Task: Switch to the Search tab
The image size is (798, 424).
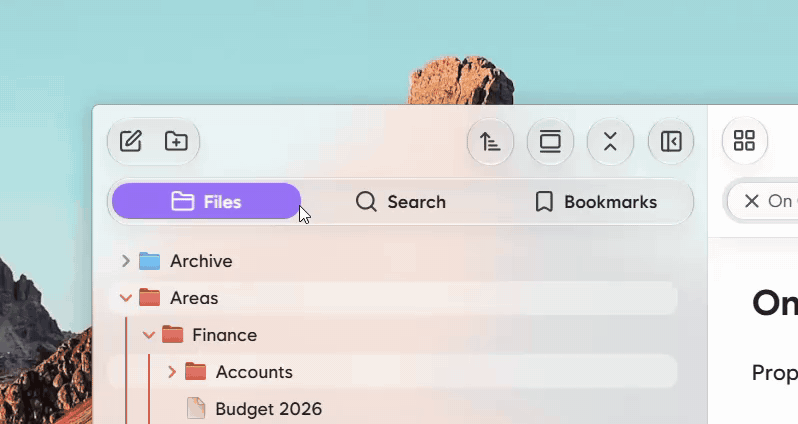Action: 401,202
